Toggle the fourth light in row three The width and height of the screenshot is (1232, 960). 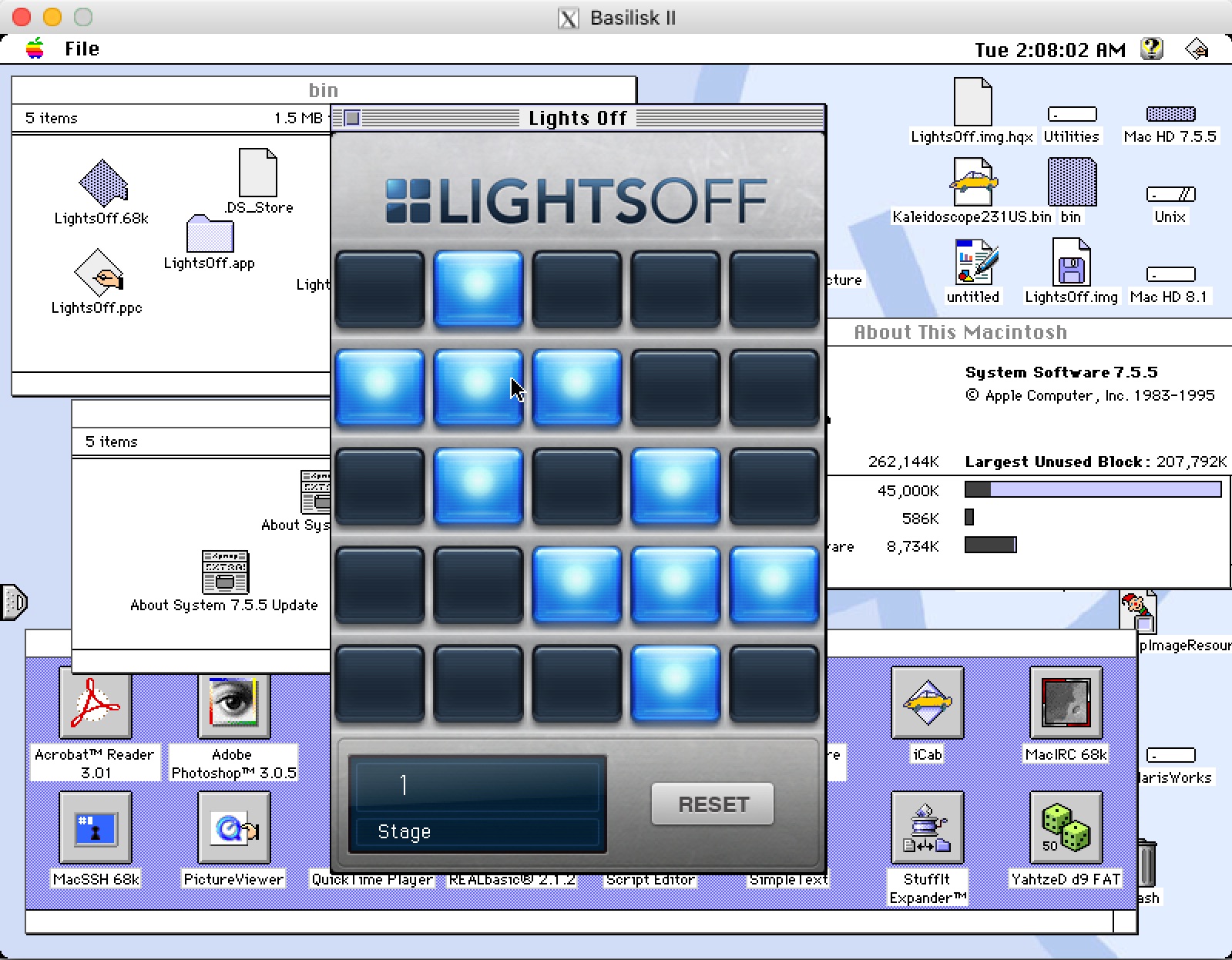coord(676,485)
